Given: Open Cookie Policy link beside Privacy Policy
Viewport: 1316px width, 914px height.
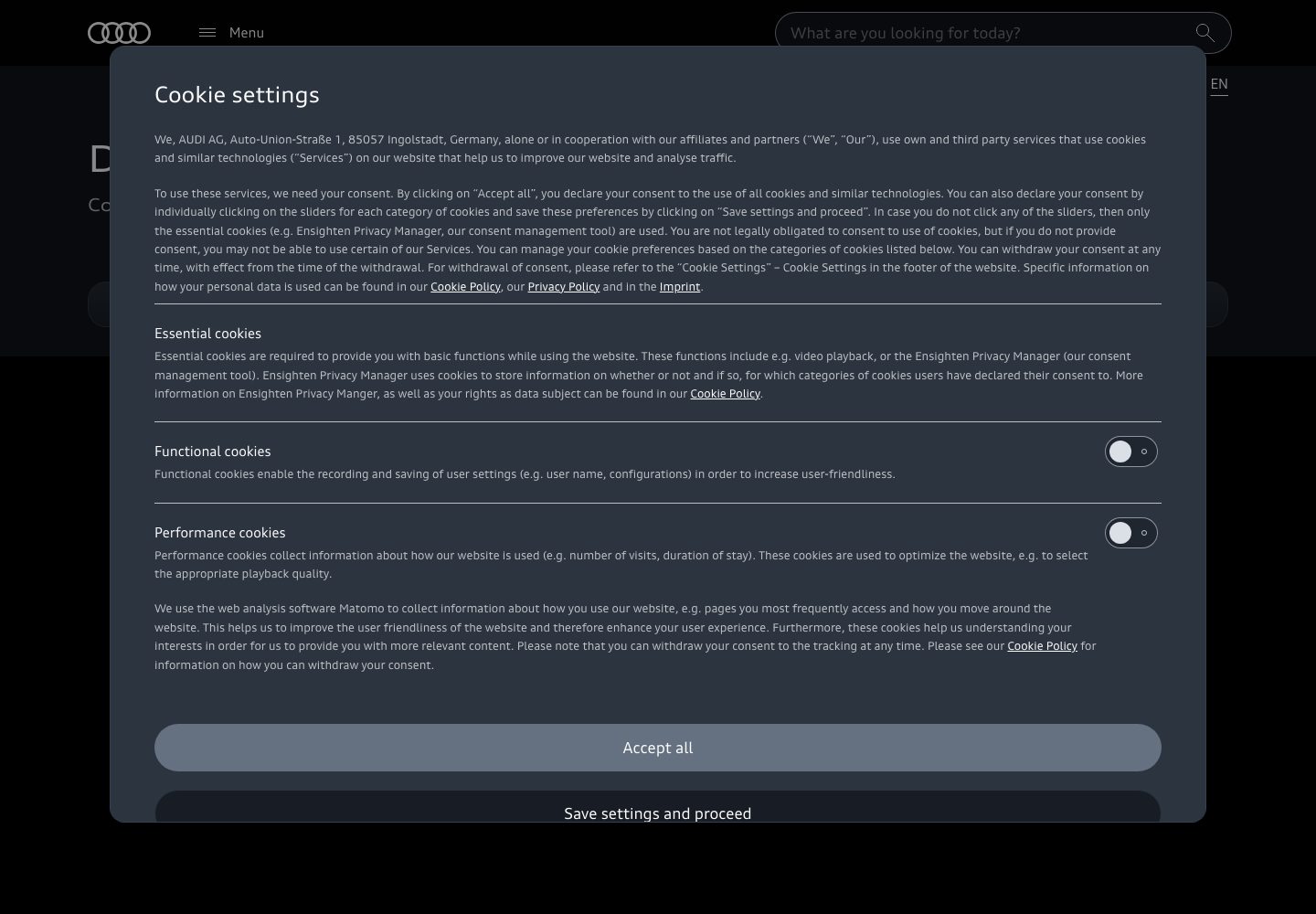Looking at the screenshot, I should coord(465,287).
